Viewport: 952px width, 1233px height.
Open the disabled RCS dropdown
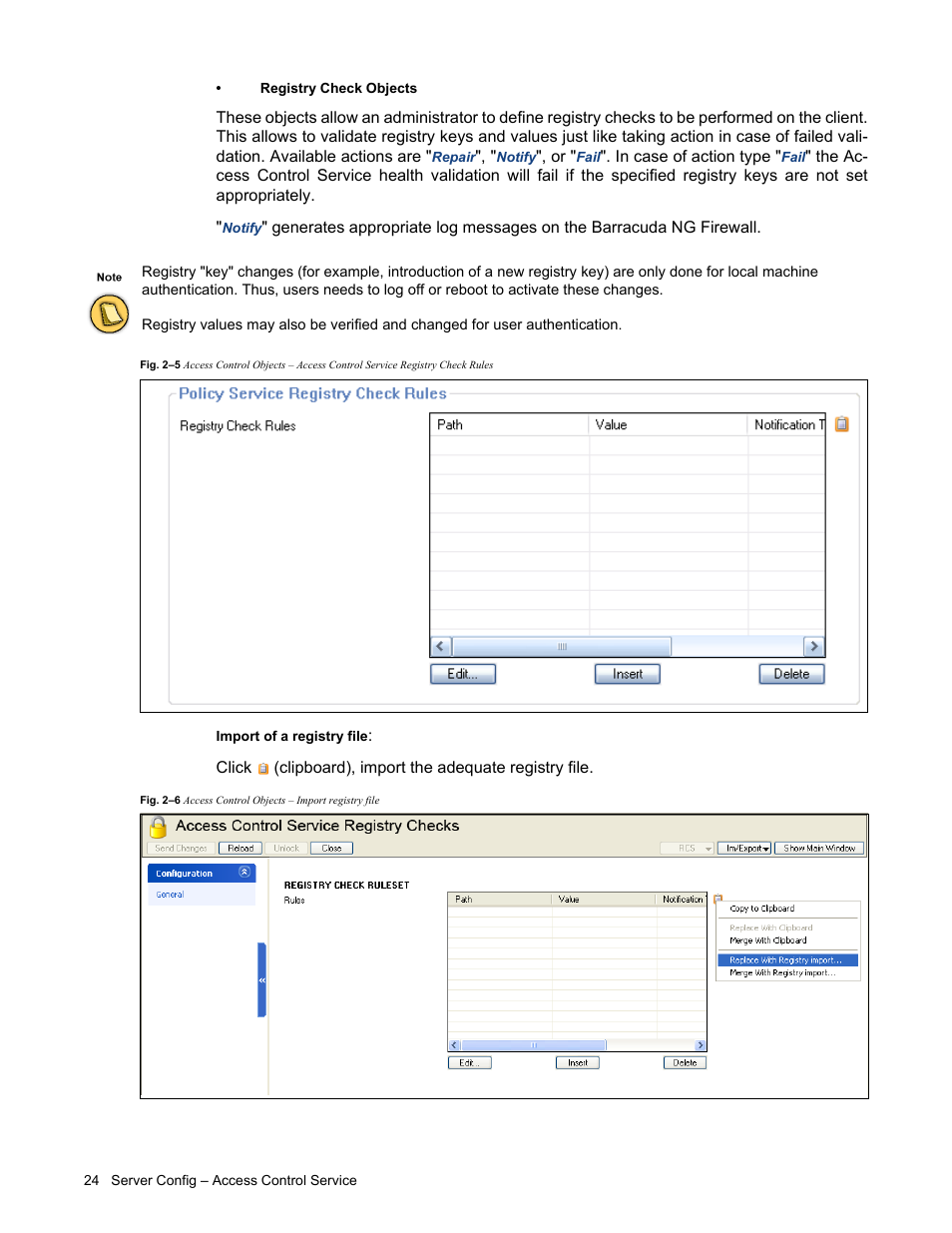pos(688,849)
